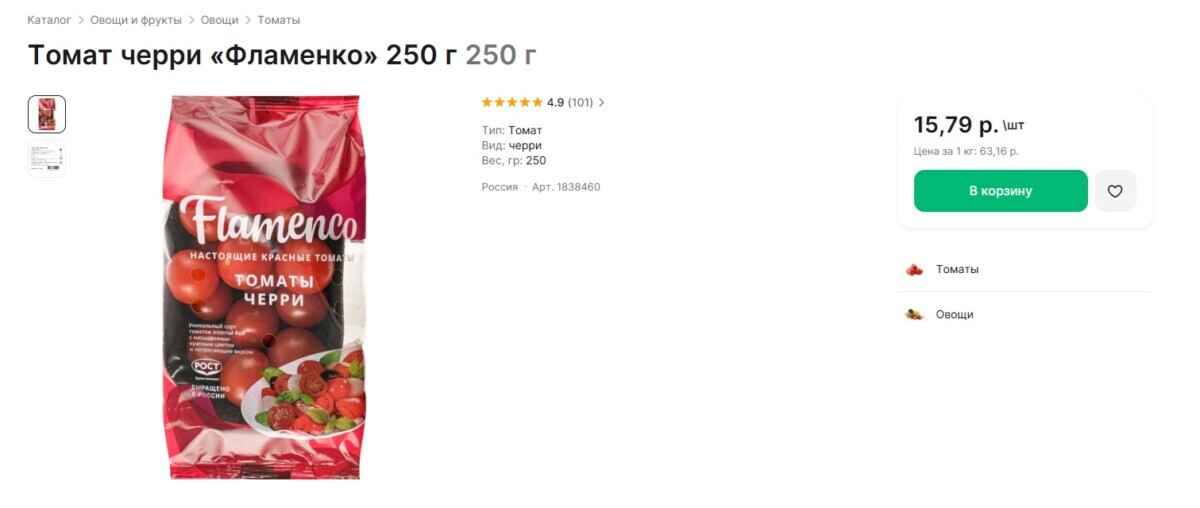Add product to favorites with heart icon
1200x508 pixels.
pyautogui.click(x=1115, y=191)
